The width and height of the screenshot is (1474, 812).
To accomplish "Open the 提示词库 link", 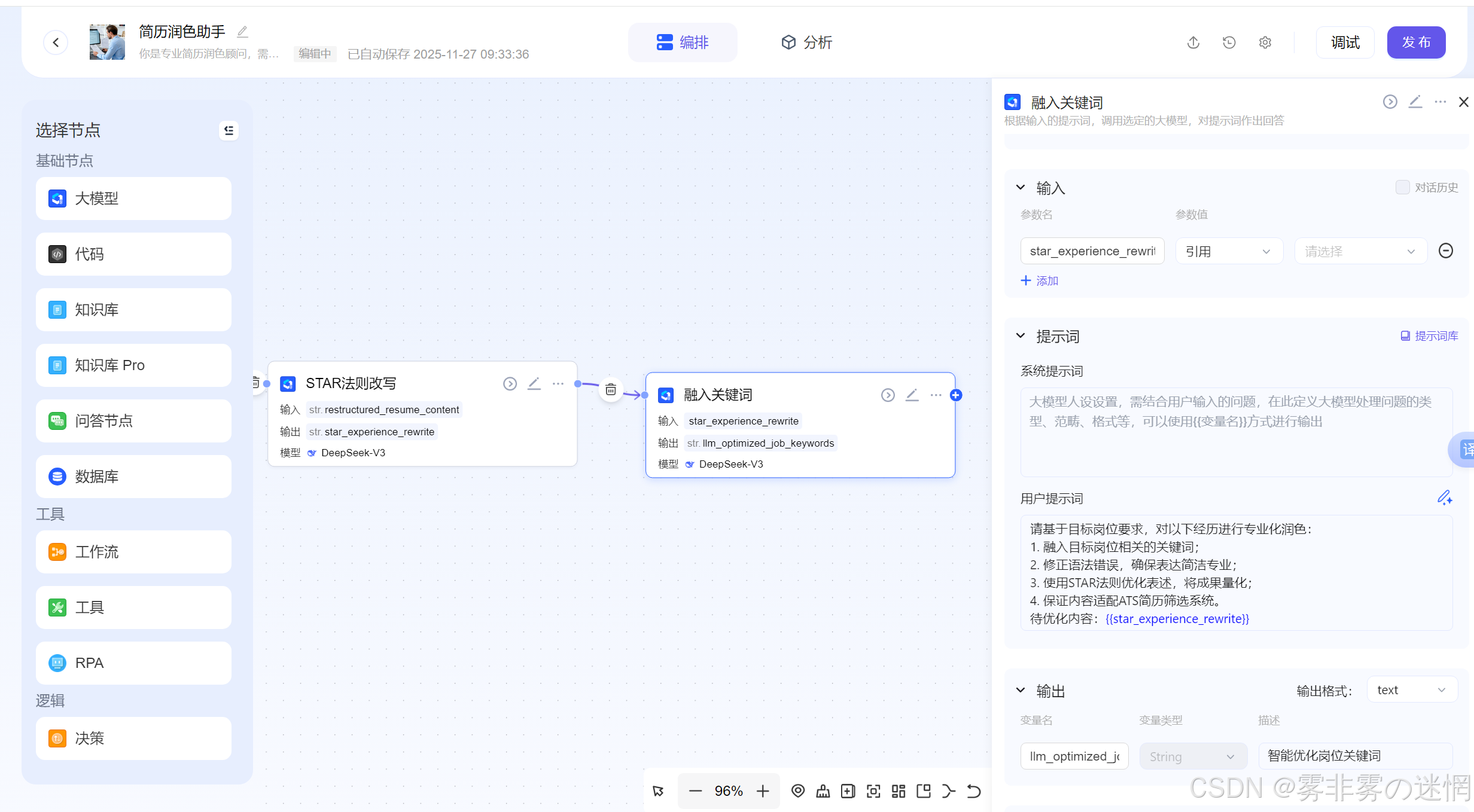I will tap(1429, 336).
